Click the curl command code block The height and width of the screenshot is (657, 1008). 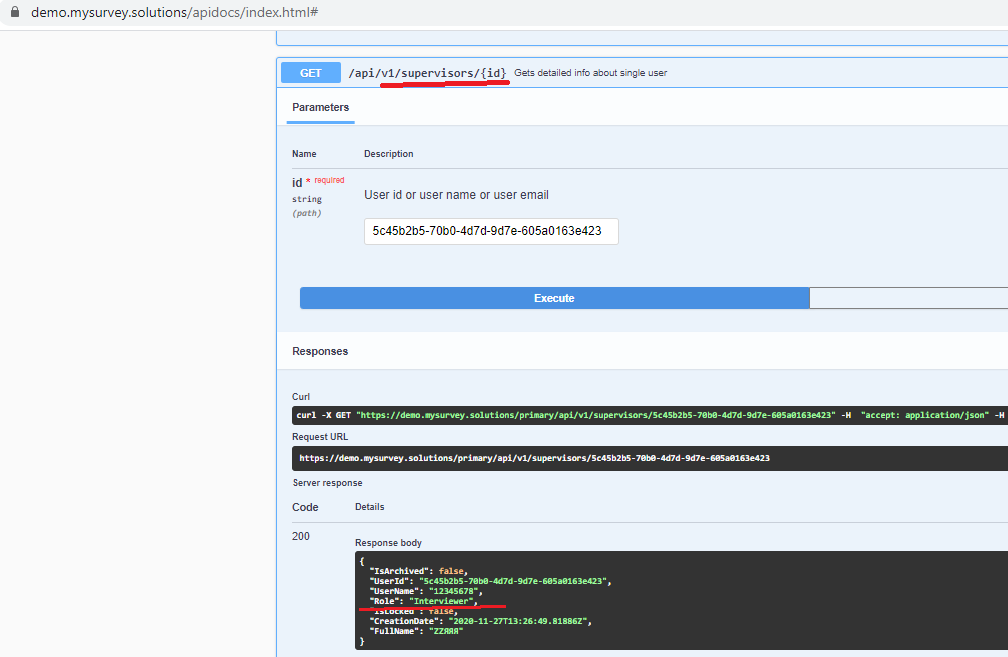[x=650, y=415]
